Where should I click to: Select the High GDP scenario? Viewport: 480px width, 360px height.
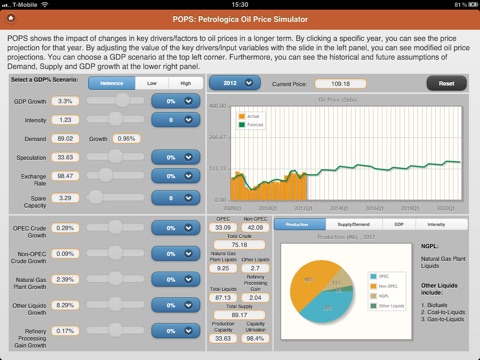coord(186,83)
